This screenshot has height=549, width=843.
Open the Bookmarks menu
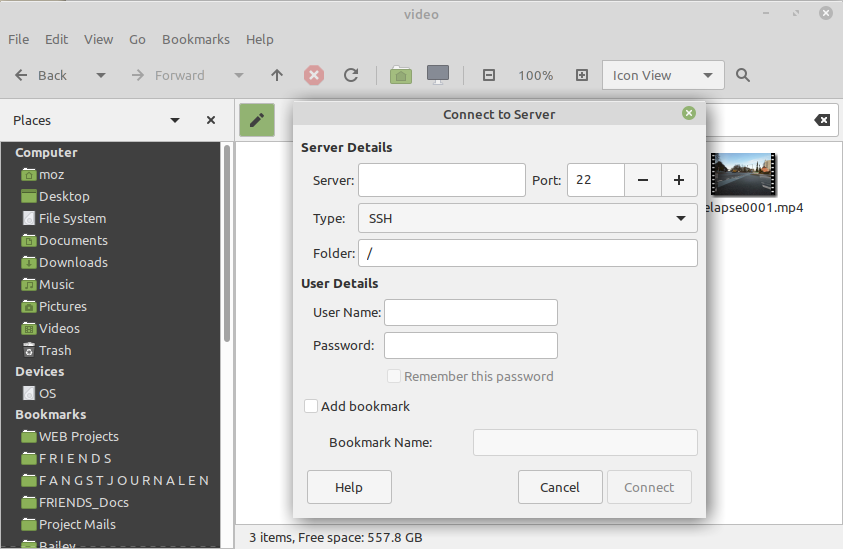[x=196, y=39]
